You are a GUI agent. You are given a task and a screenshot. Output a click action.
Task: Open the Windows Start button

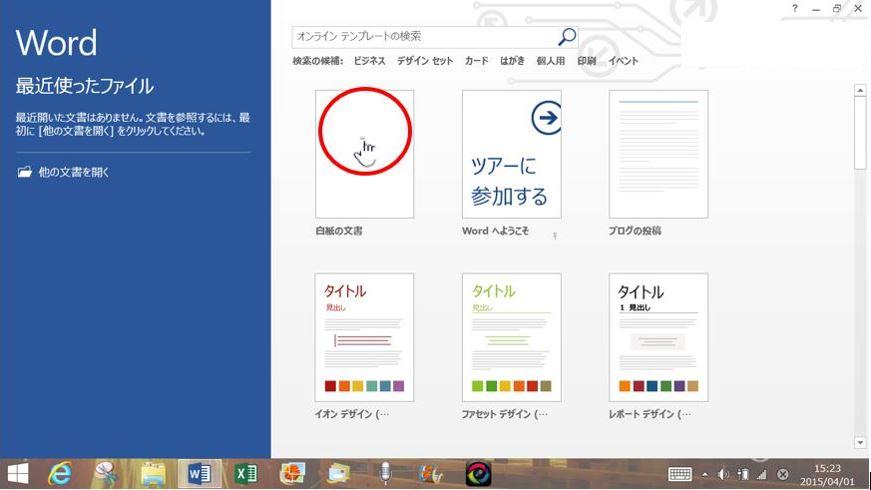18,474
